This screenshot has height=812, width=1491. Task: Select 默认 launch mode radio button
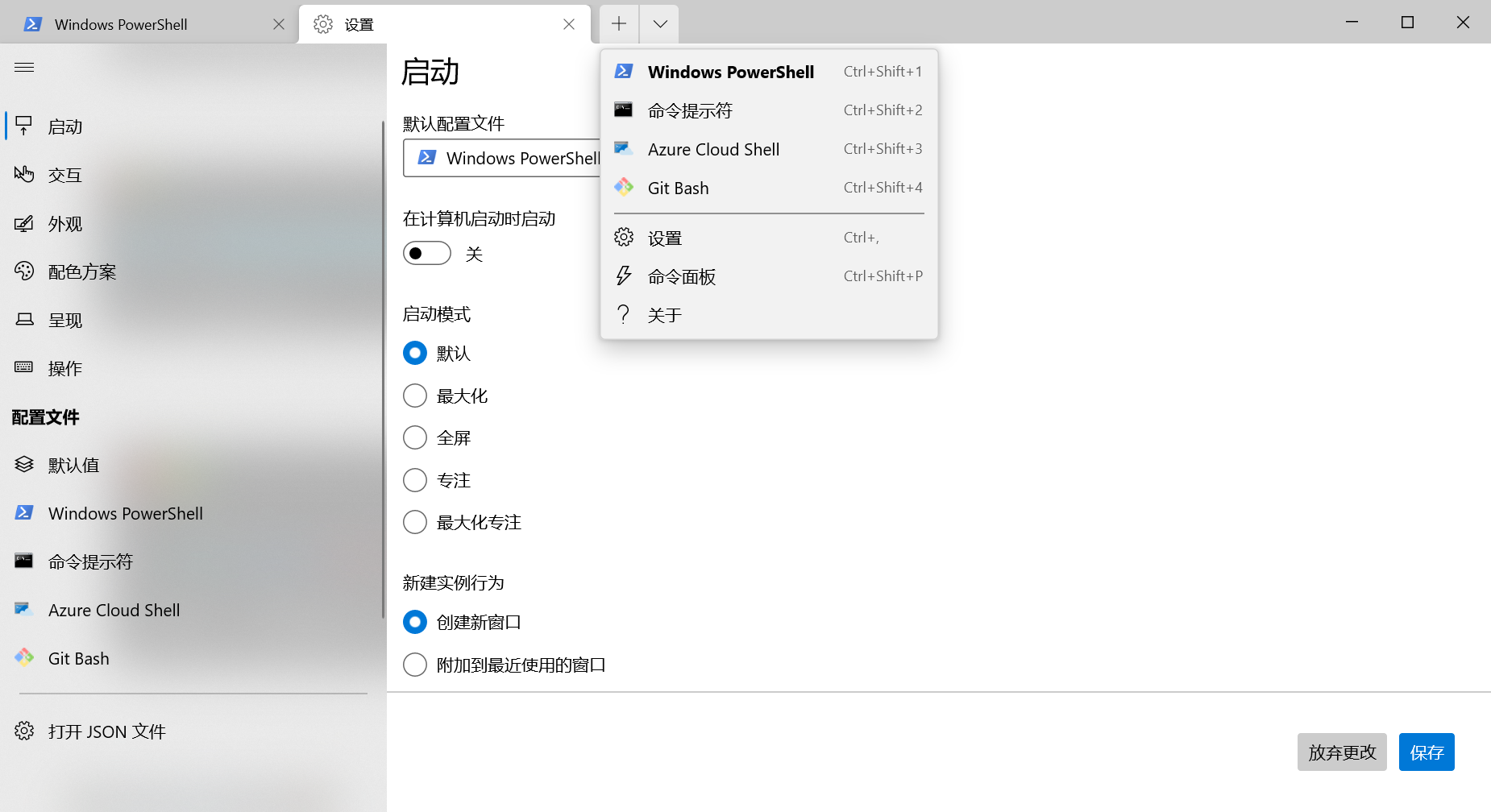[415, 353]
